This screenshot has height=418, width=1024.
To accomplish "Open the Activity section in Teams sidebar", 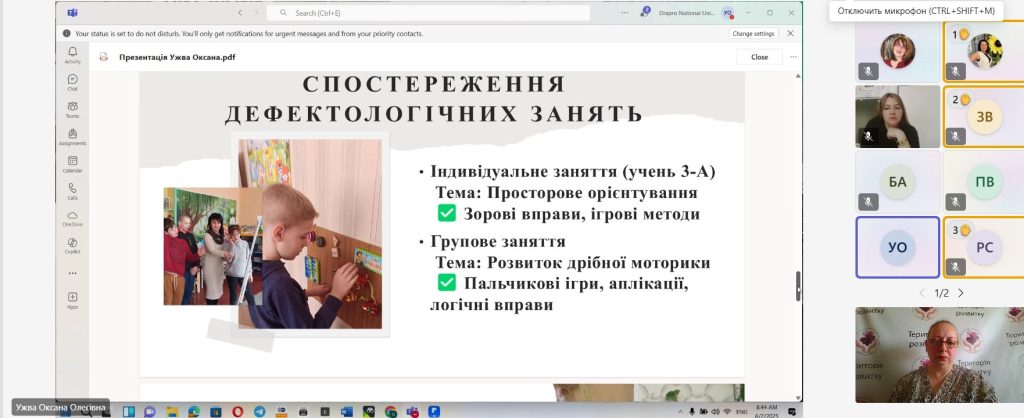I will pyautogui.click(x=72, y=55).
